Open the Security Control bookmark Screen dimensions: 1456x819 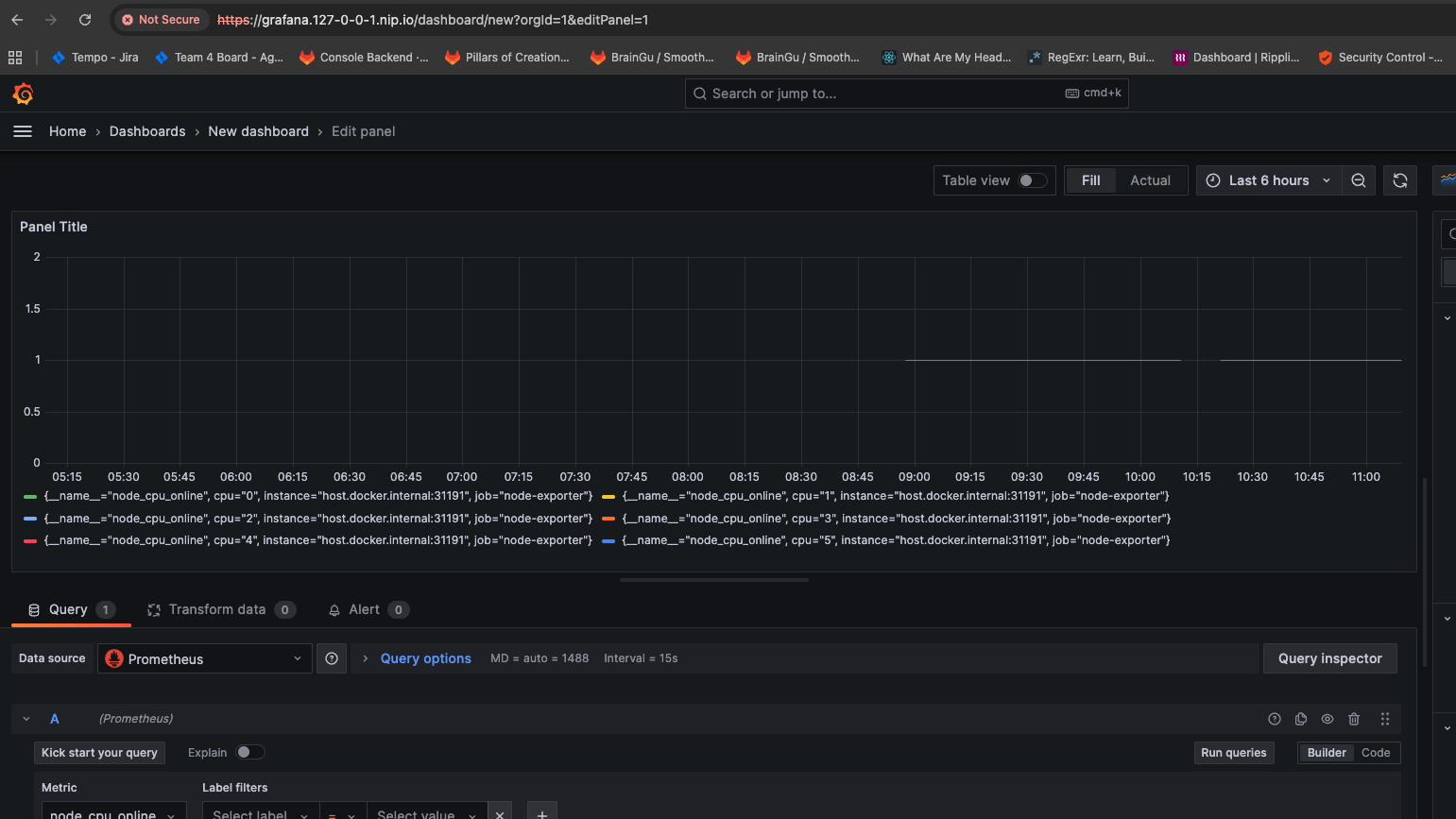(1380, 58)
